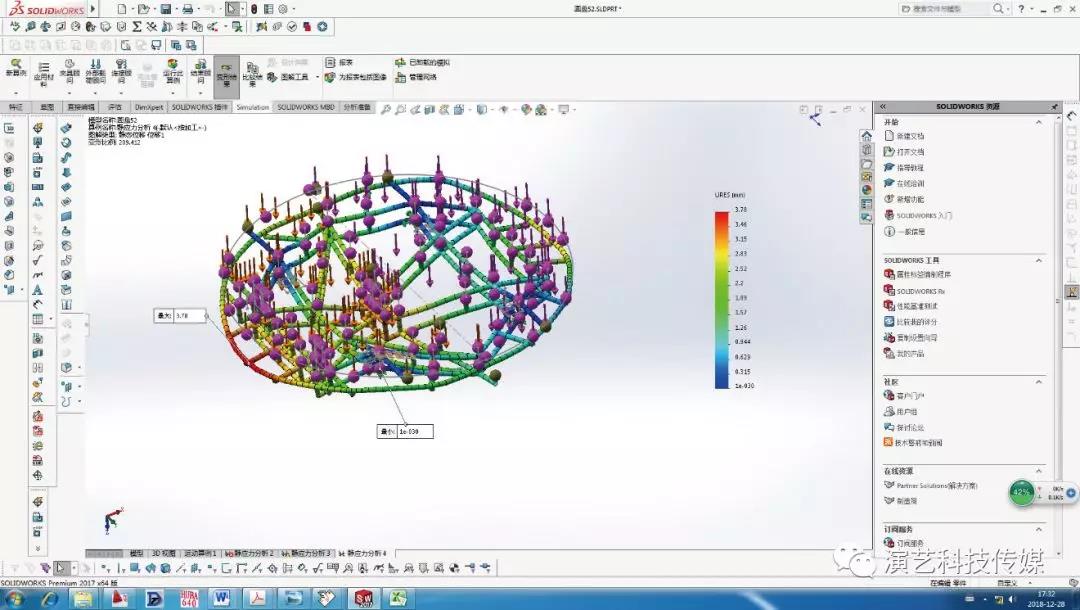Image resolution: width=1080 pixels, height=610 pixels.
Task: Open the 3D 视图 bottom tab
Action: point(163,553)
